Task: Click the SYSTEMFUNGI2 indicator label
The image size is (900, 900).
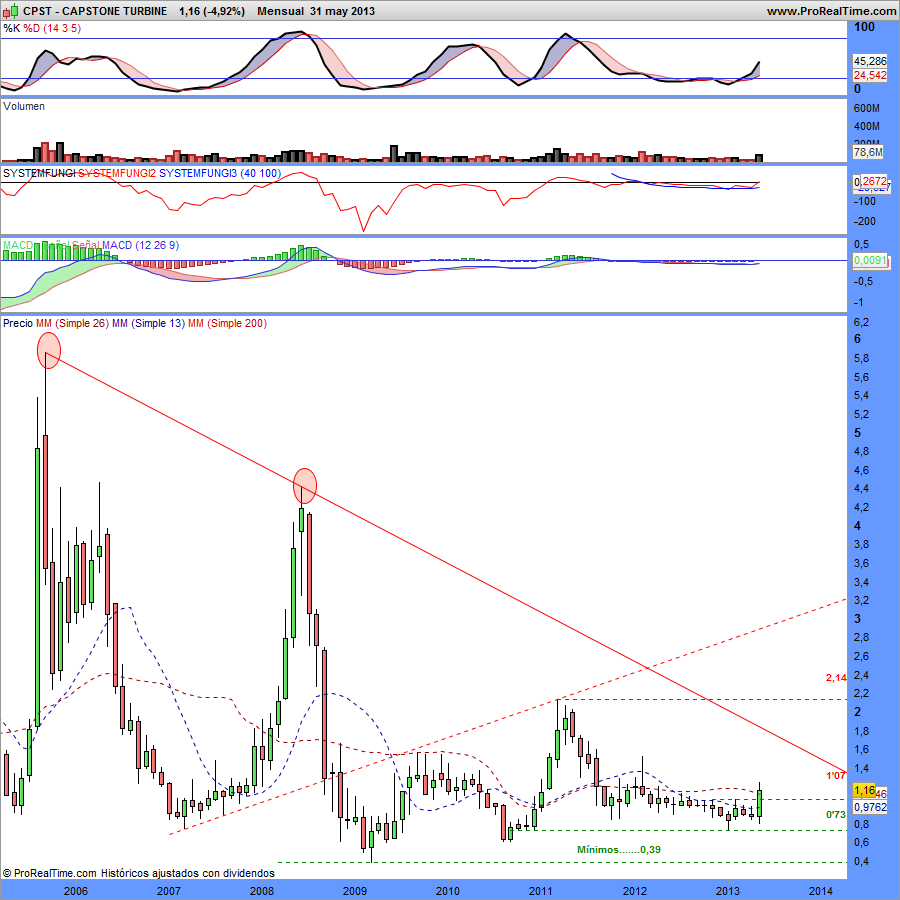Action: pyautogui.click(x=117, y=173)
